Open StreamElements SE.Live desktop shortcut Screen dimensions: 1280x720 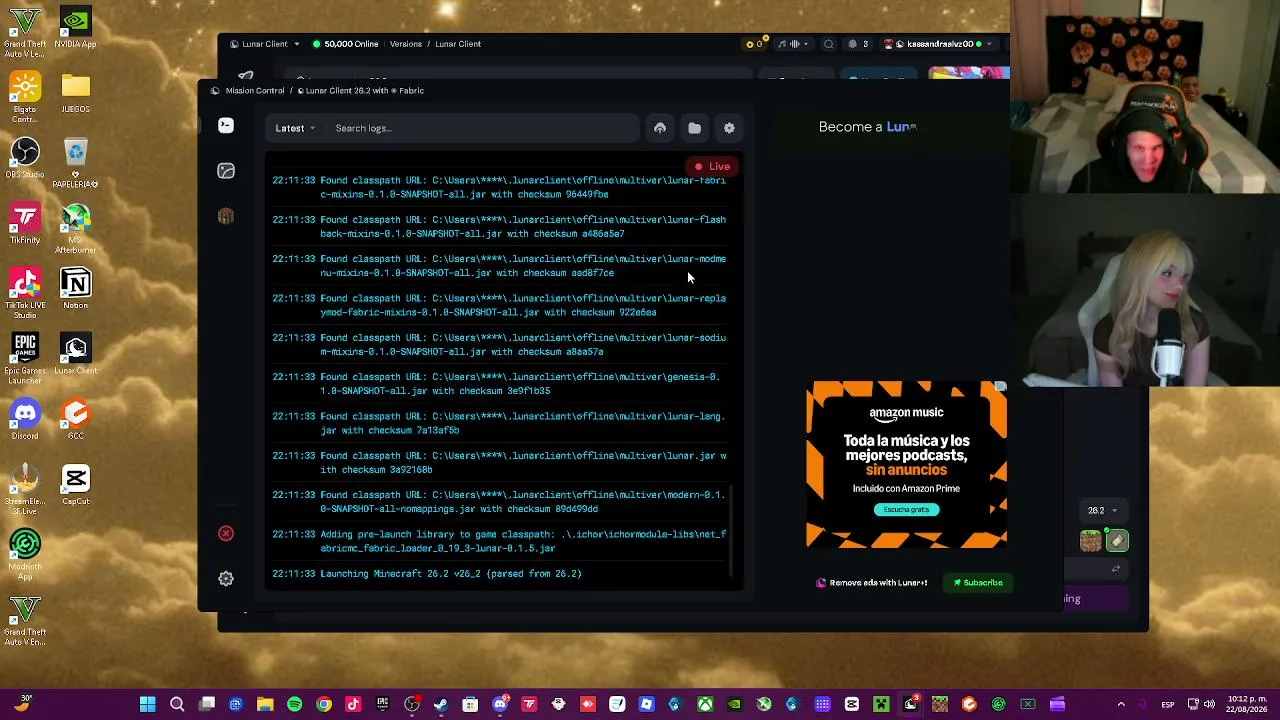25,489
